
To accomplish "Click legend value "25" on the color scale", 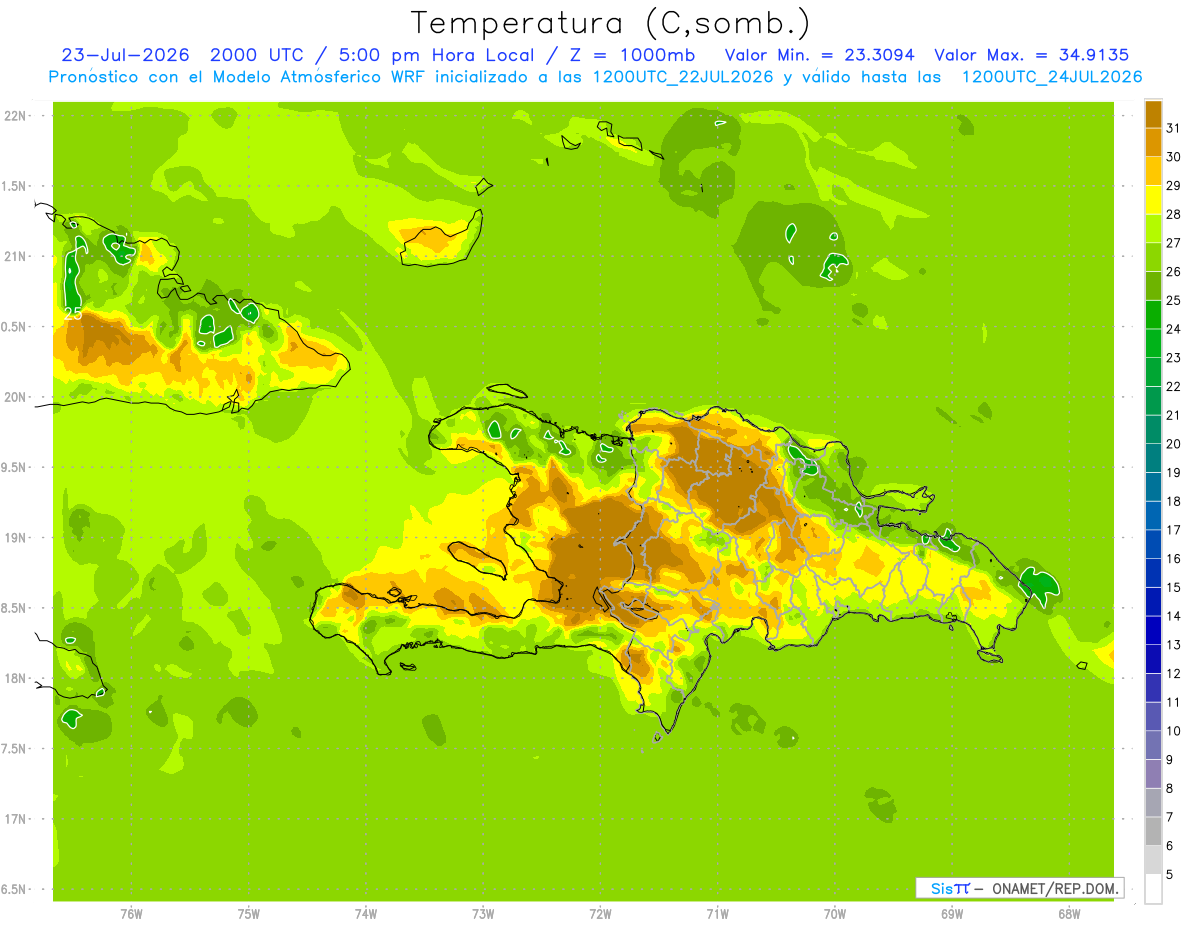I will [1174, 300].
